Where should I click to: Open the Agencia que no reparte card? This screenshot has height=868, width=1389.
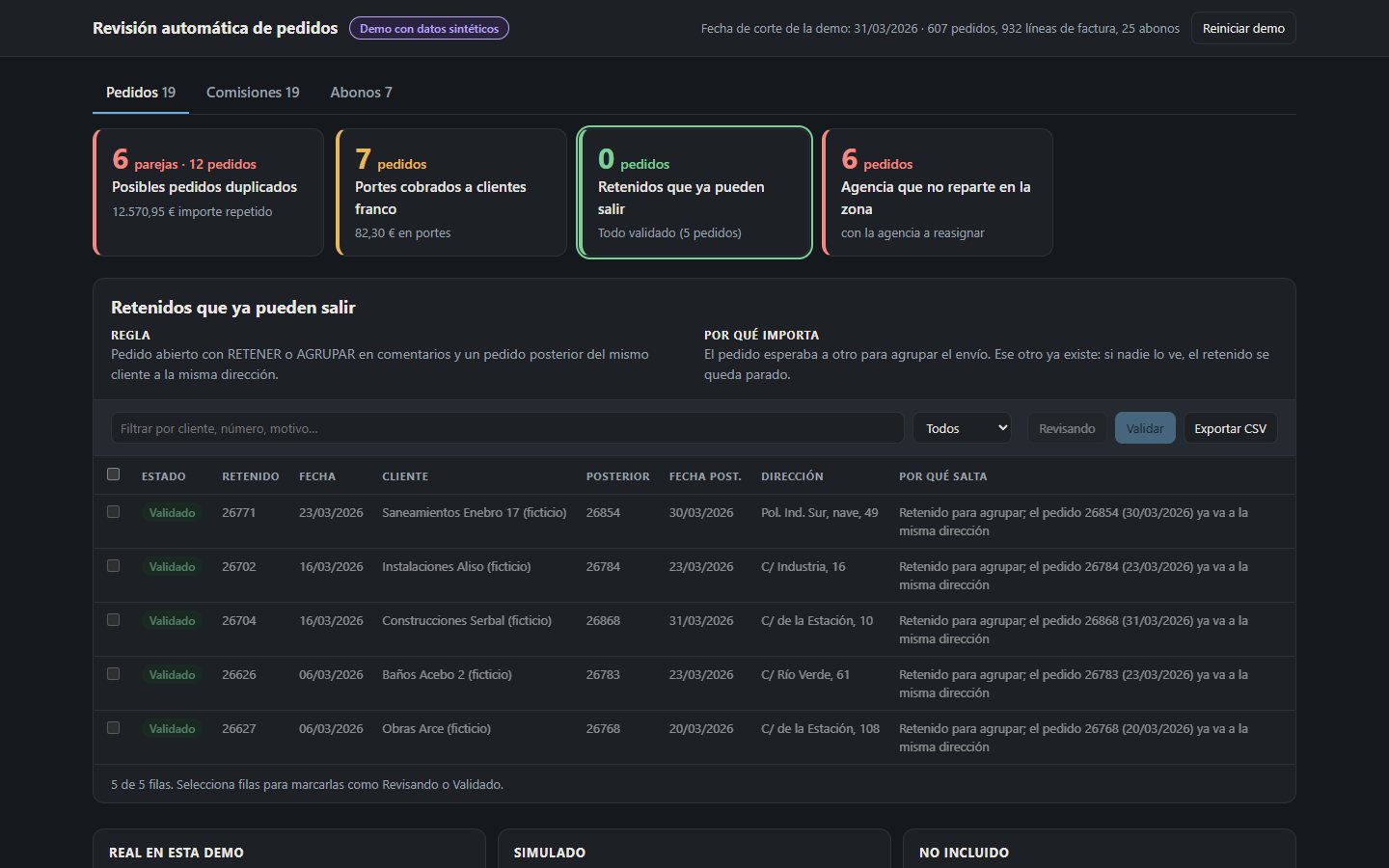point(938,193)
